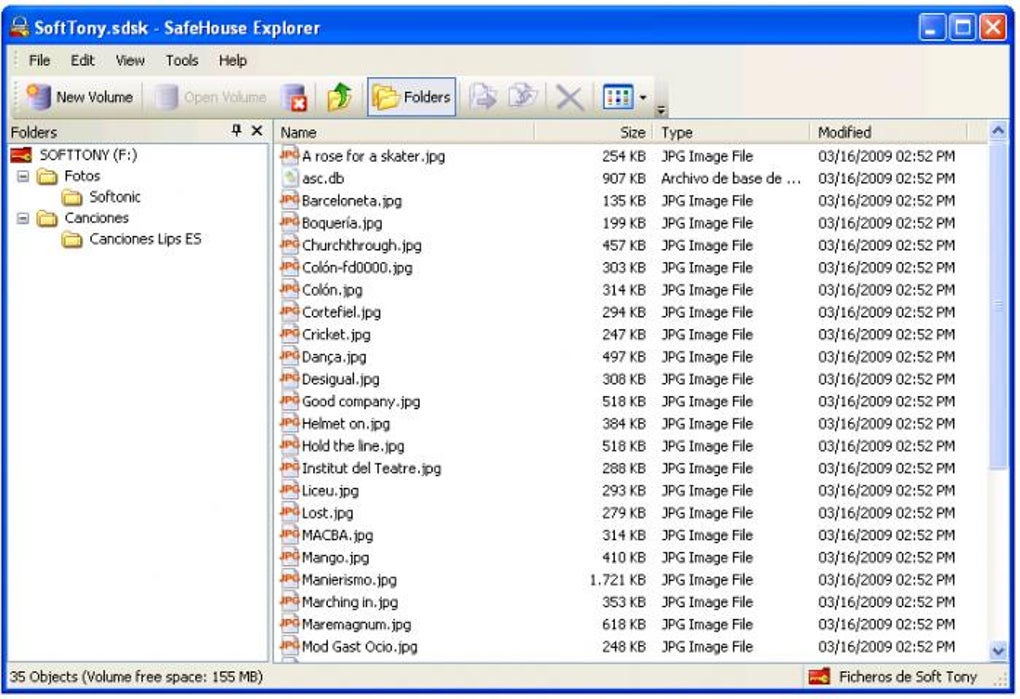
Task: Sort the list by the Name column header
Action: (405, 133)
